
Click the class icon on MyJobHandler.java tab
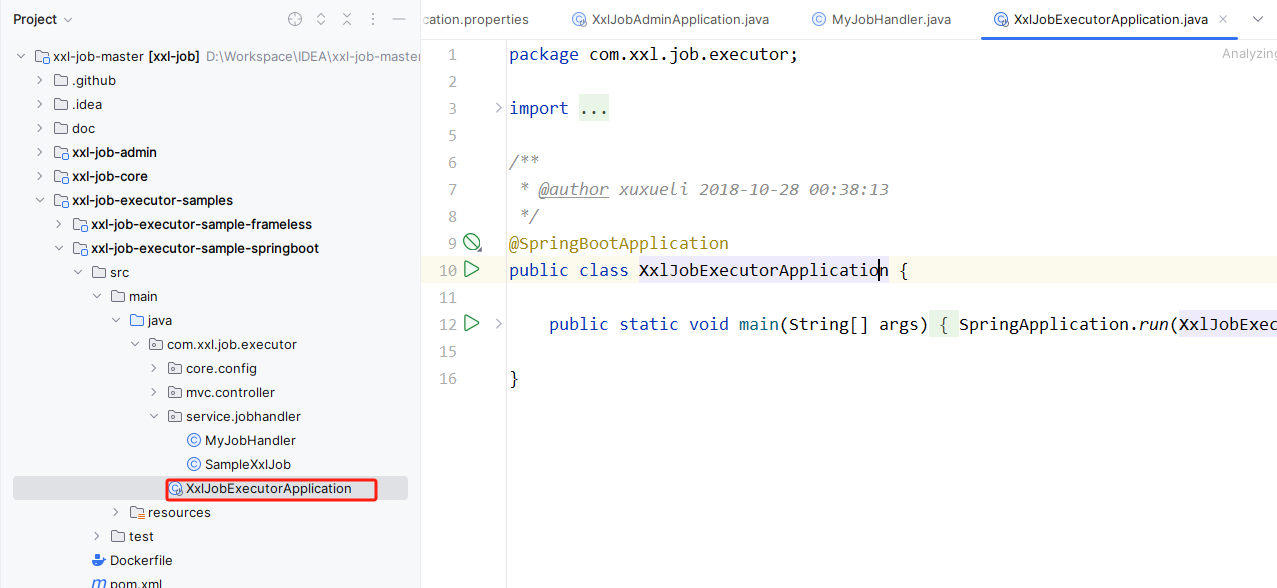(819, 19)
